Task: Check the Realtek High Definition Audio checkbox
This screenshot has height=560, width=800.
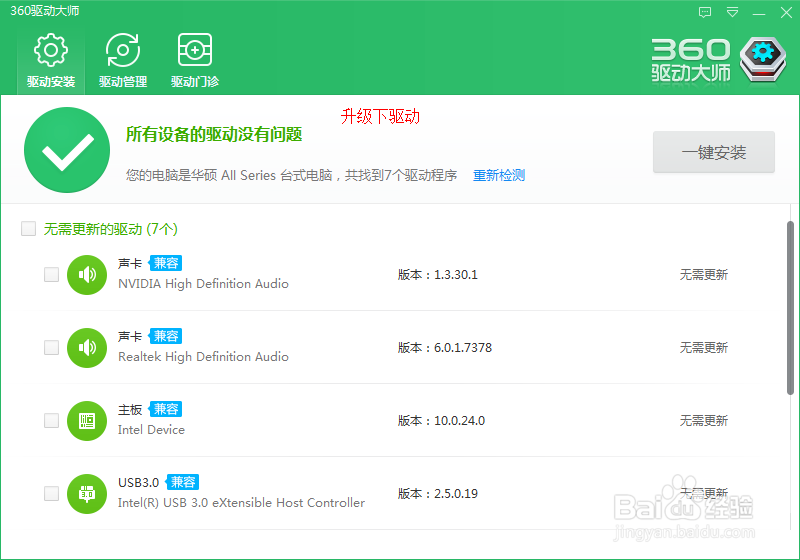Action: [x=52, y=347]
